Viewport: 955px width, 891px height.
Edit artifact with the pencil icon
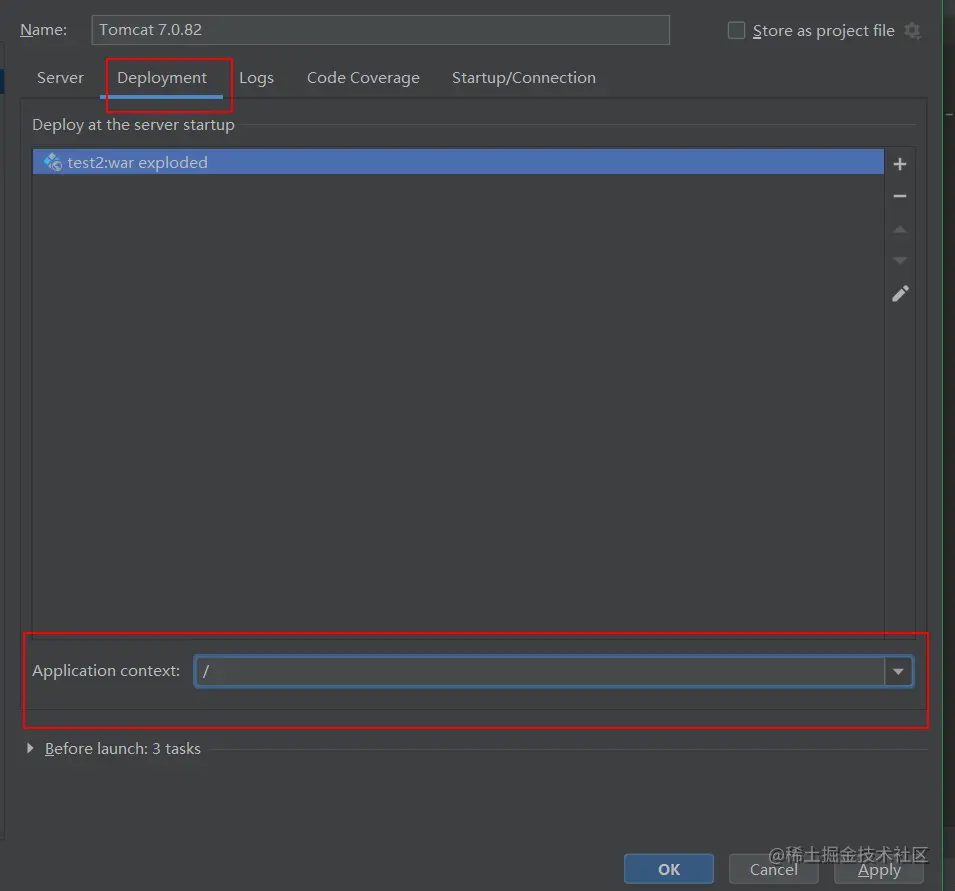pyautogui.click(x=900, y=294)
